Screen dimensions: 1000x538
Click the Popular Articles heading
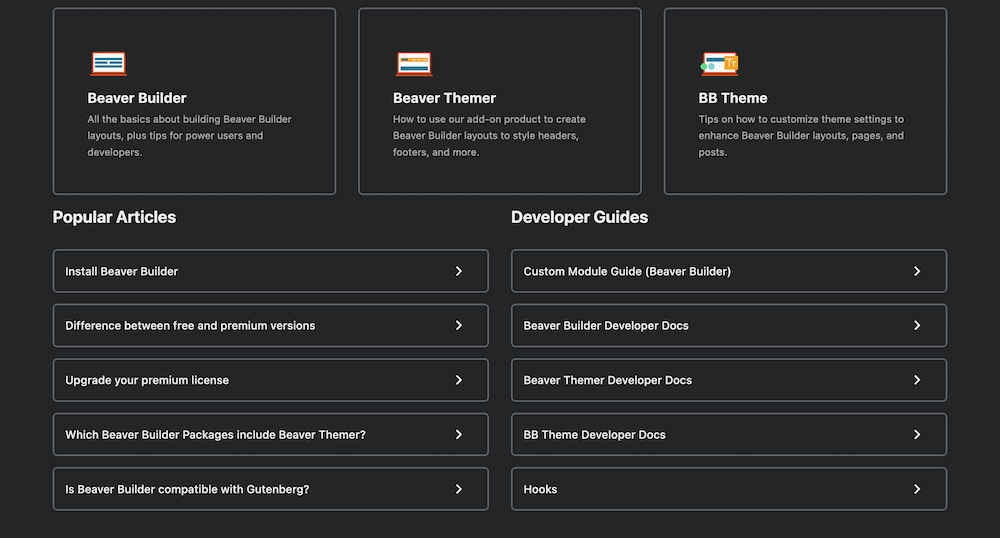[114, 217]
